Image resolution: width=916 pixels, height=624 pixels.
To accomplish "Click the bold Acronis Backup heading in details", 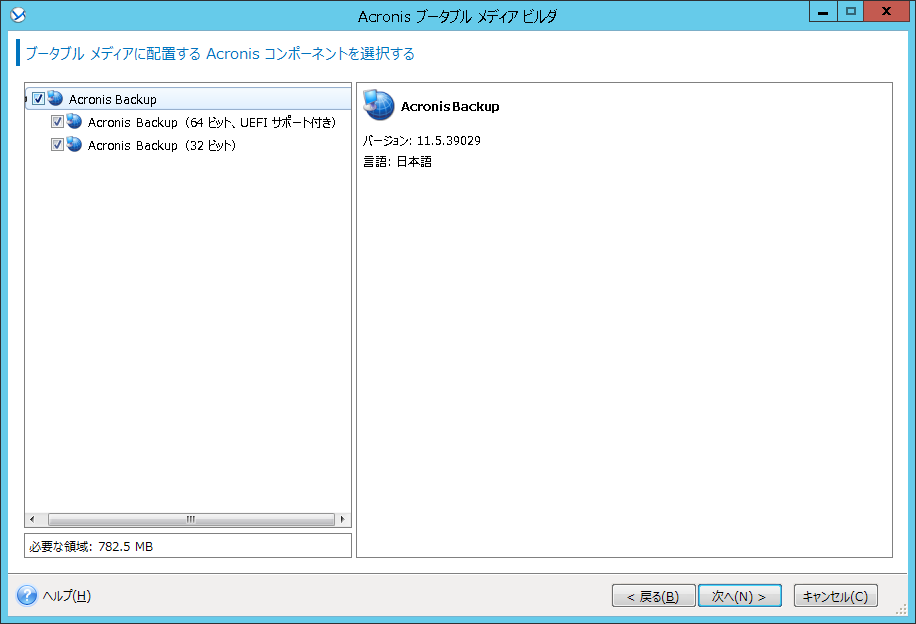I will pos(450,106).
